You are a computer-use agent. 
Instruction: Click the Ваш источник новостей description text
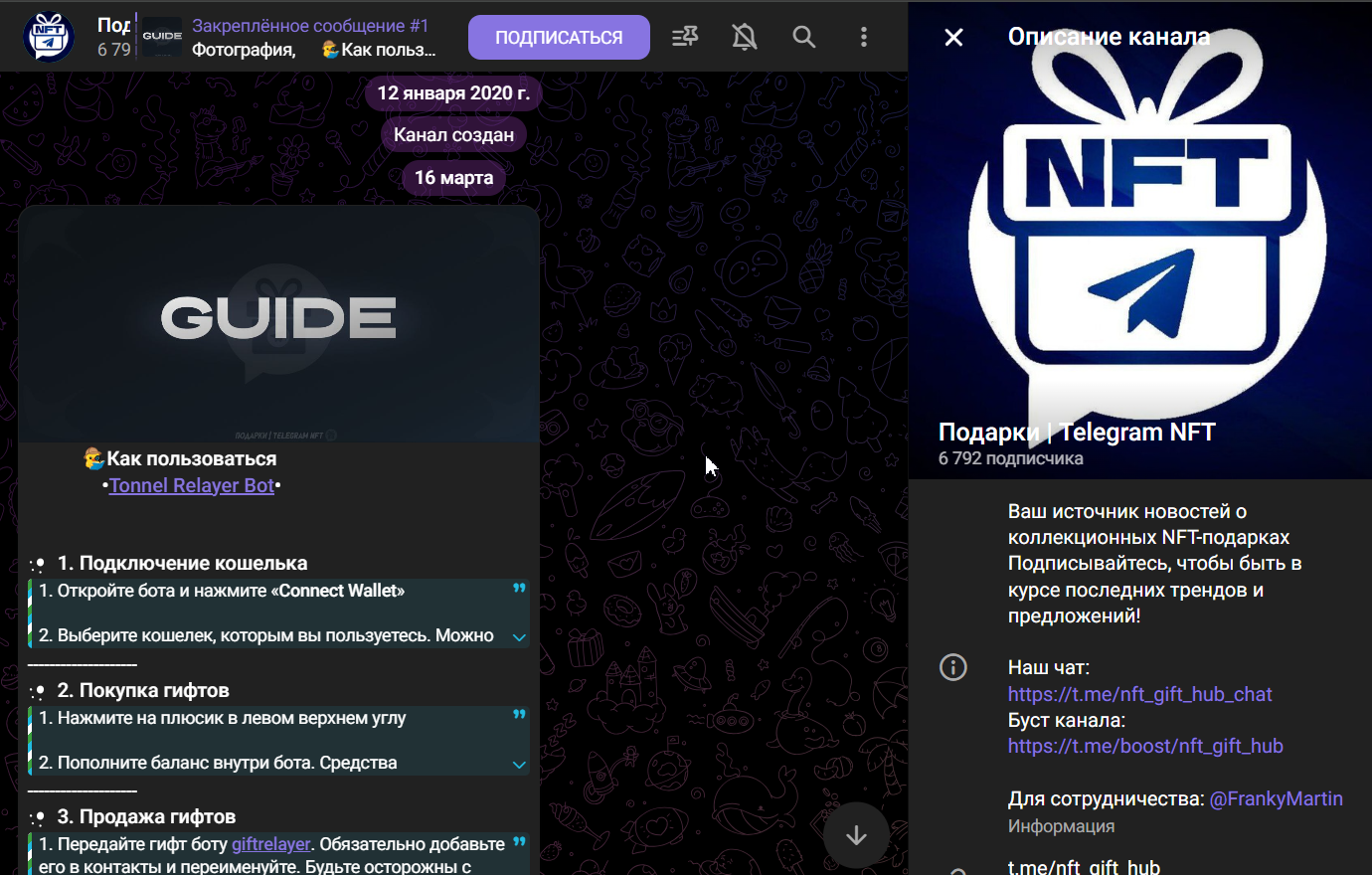tap(1154, 564)
